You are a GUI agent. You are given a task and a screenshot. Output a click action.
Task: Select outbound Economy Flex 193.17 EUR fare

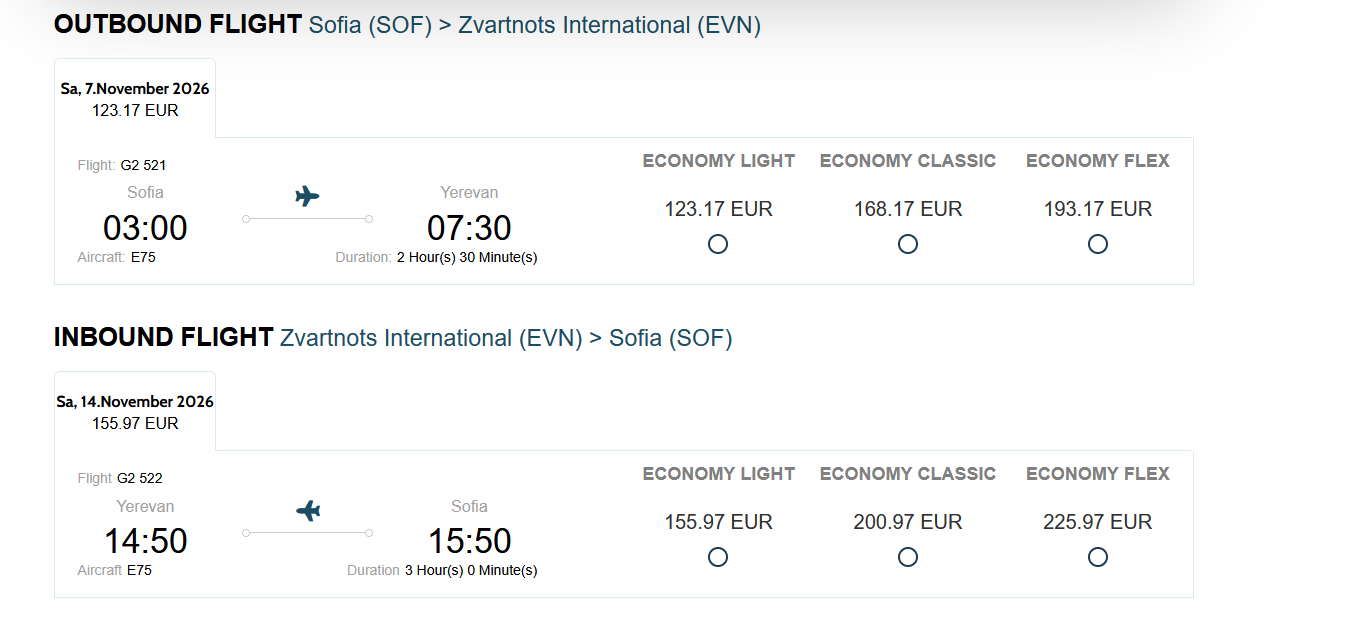[1098, 244]
